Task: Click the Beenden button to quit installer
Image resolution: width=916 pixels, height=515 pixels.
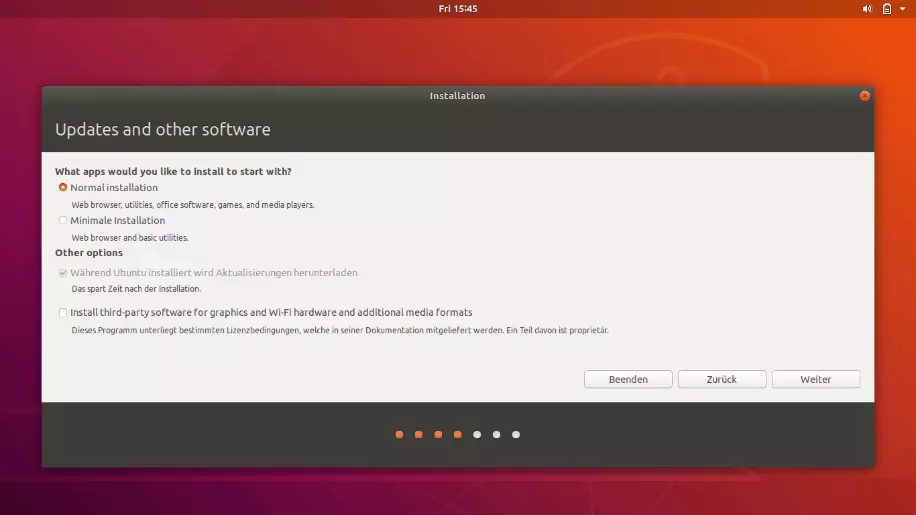Action: tap(628, 379)
